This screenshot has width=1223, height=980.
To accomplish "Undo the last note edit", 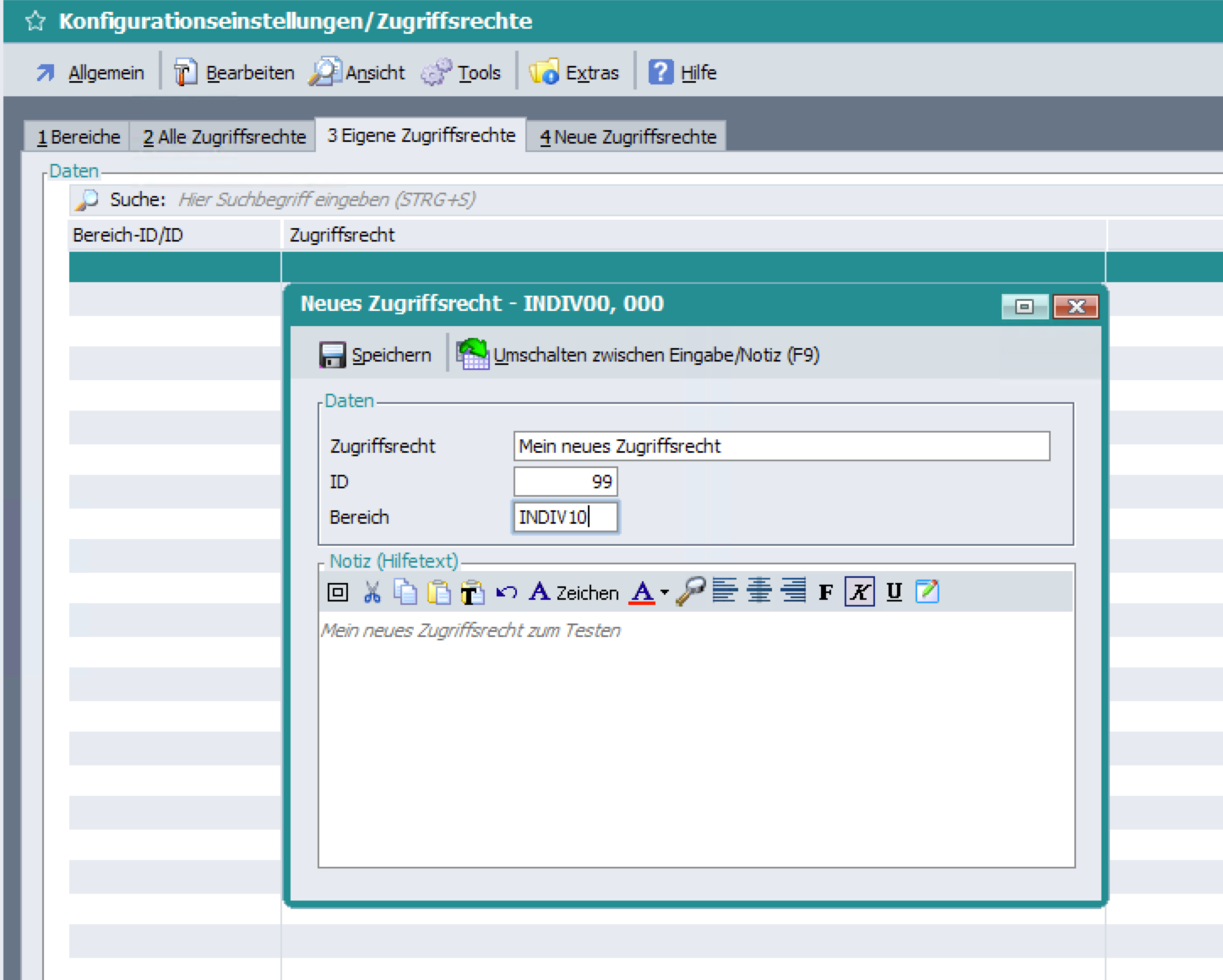I will [506, 592].
